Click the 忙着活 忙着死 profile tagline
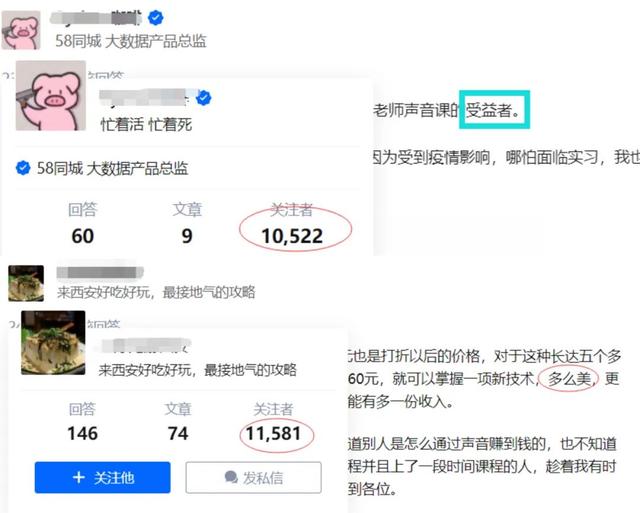640x513 pixels. pos(146,124)
